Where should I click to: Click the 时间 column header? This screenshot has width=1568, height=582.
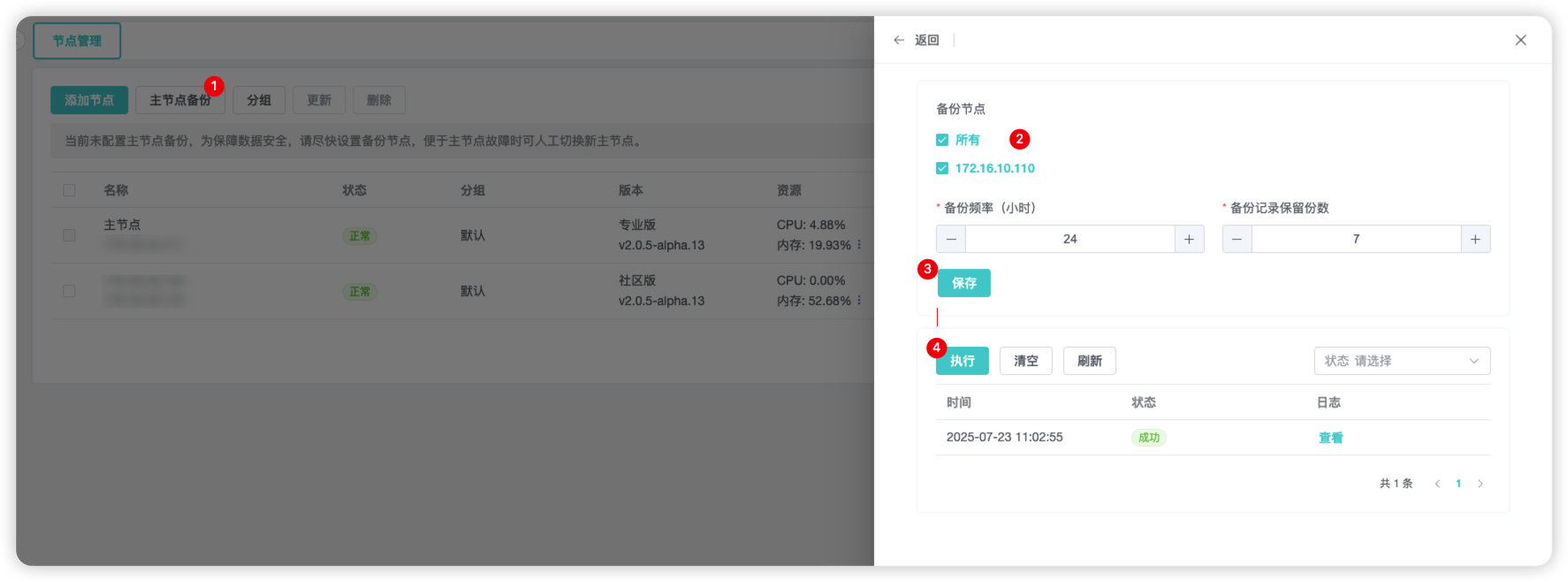click(x=959, y=402)
